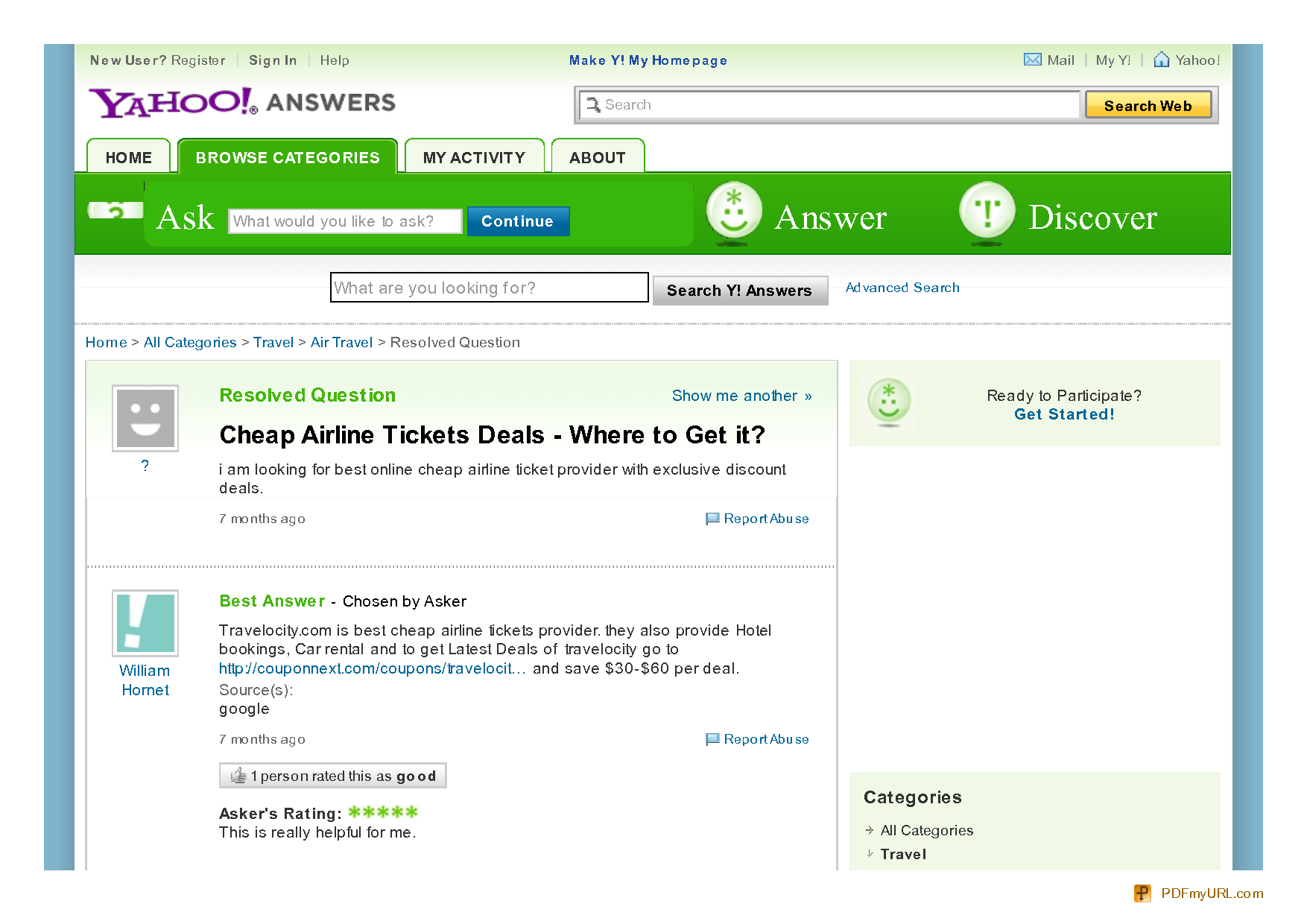
Task: Click Show me another link
Action: (741, 396)
